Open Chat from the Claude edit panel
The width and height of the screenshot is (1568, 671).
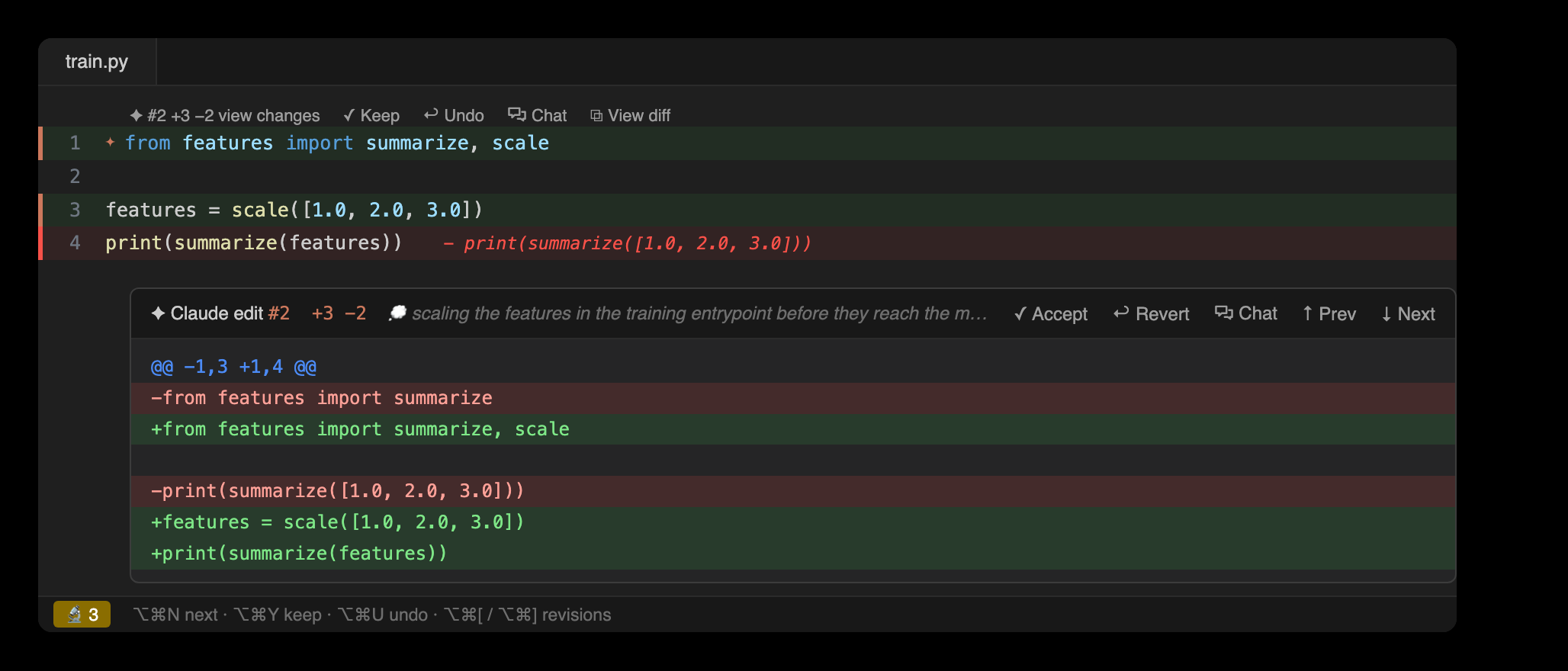(1246, 313)
